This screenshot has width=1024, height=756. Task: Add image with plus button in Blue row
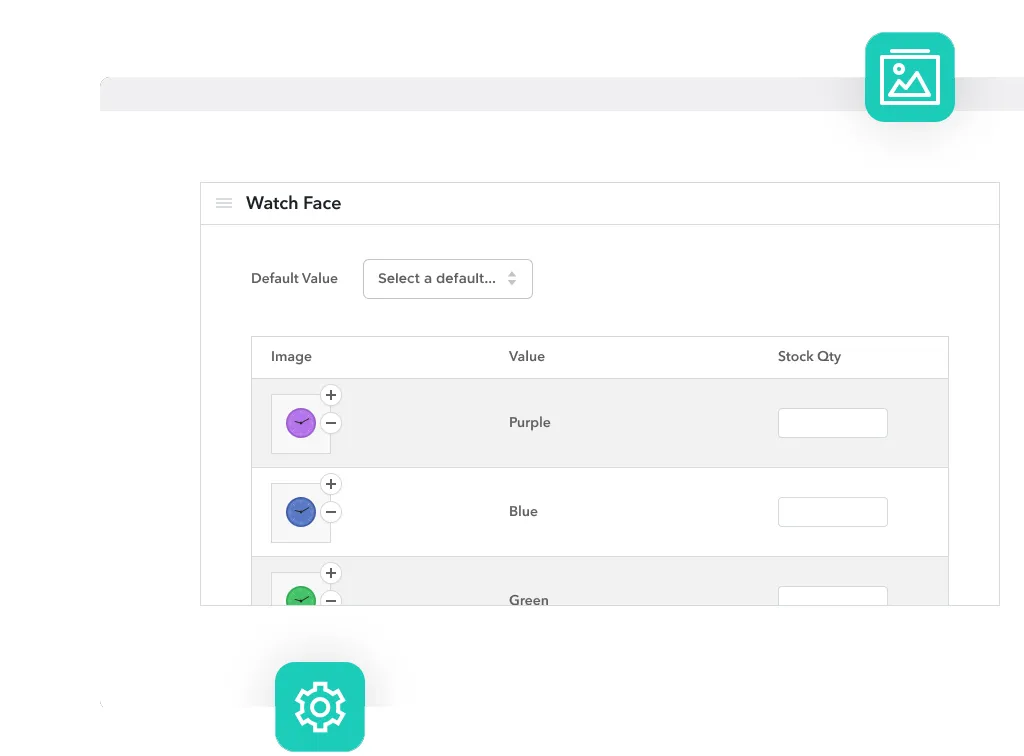pyautogui.click(x=331, y=484)
